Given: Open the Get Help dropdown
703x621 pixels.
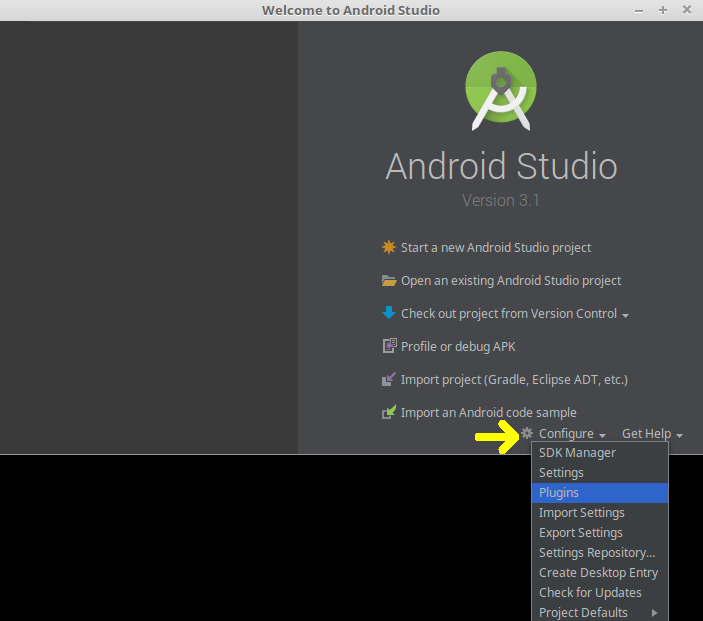Looking at the screenshot, I should [652, 434].
